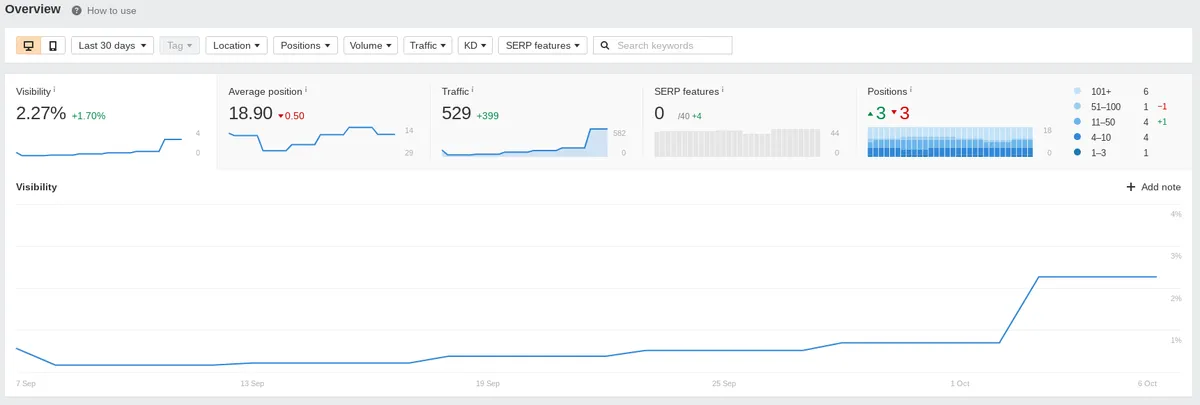Focus the Search keywords field

pos(662,45)
